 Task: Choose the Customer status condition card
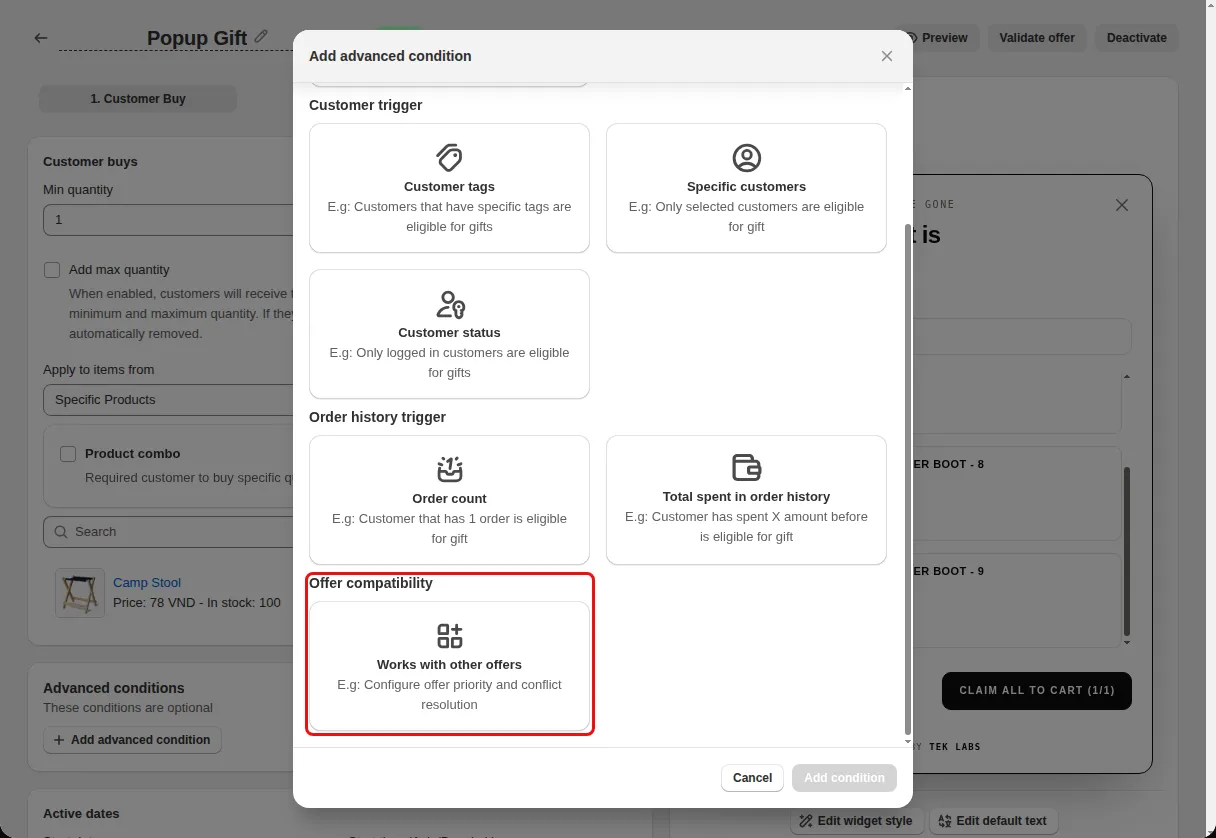coord(449,334)
